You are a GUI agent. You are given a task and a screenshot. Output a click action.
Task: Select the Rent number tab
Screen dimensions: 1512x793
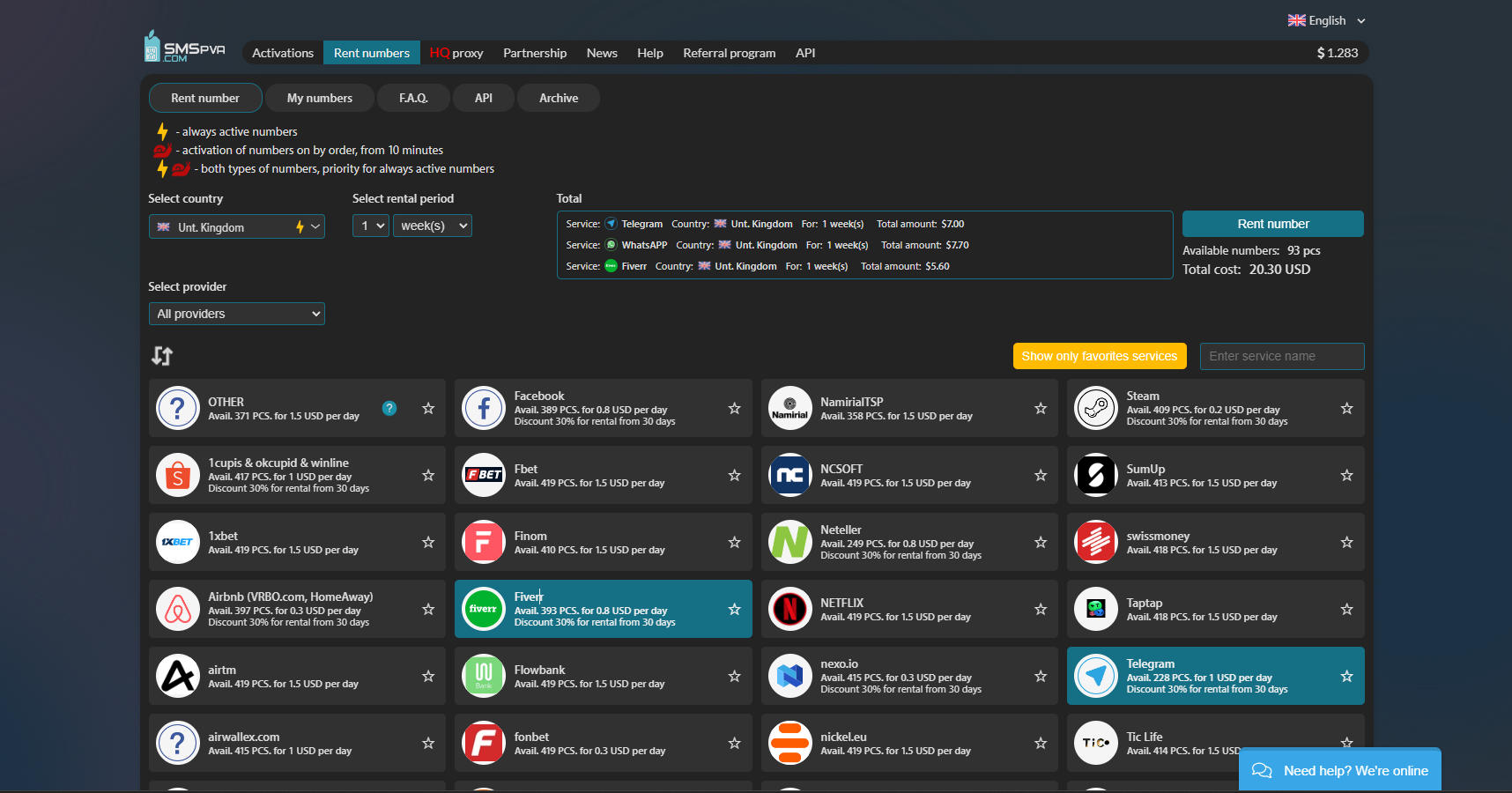(205, 98)
